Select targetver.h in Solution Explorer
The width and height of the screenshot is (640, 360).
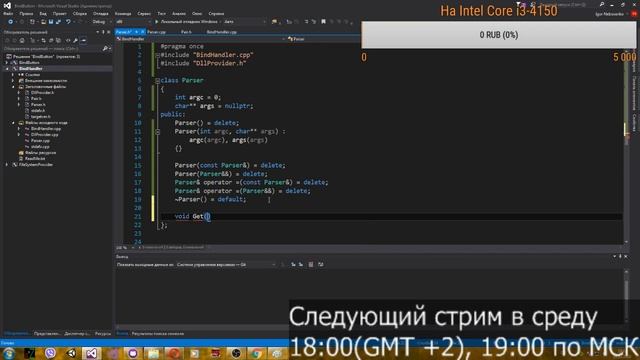41,117
